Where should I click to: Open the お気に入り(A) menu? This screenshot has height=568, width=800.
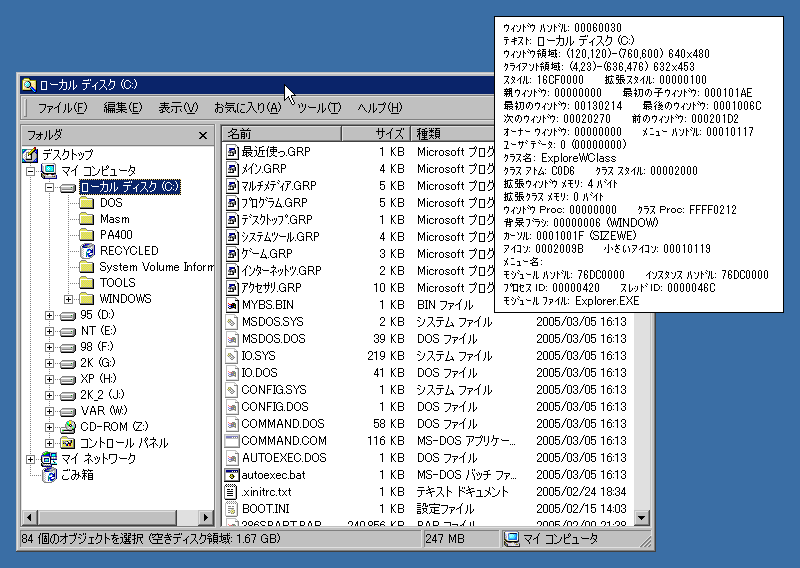click(247, 108)
